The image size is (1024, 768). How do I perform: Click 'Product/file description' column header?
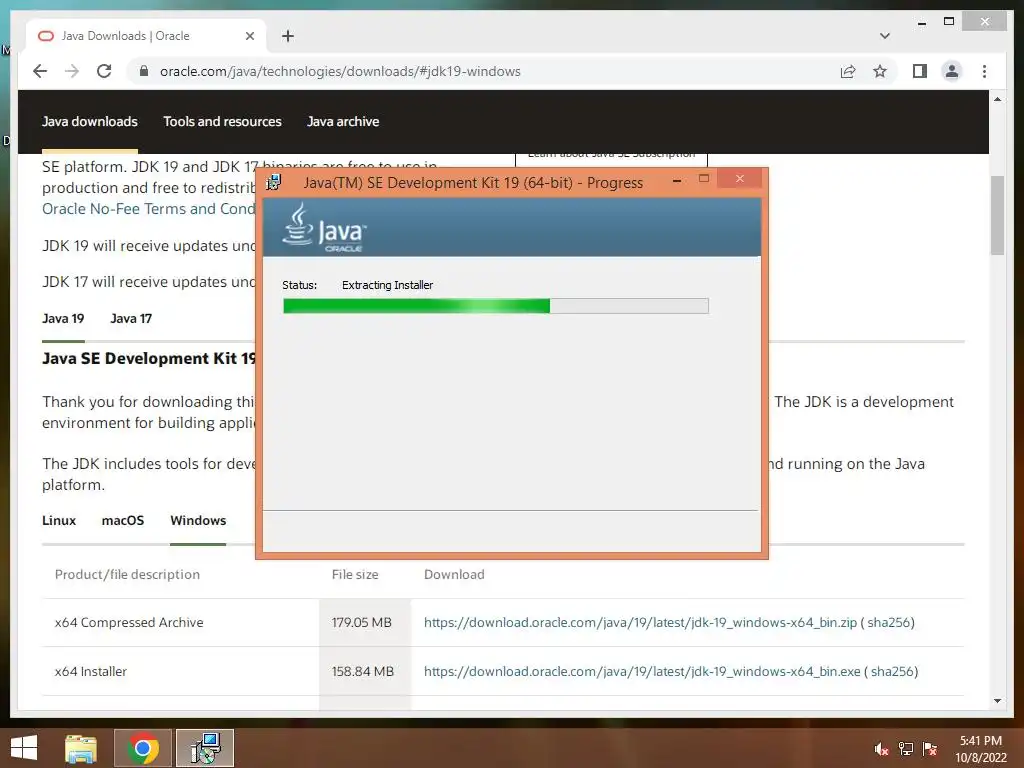click(x=127, y=575)
